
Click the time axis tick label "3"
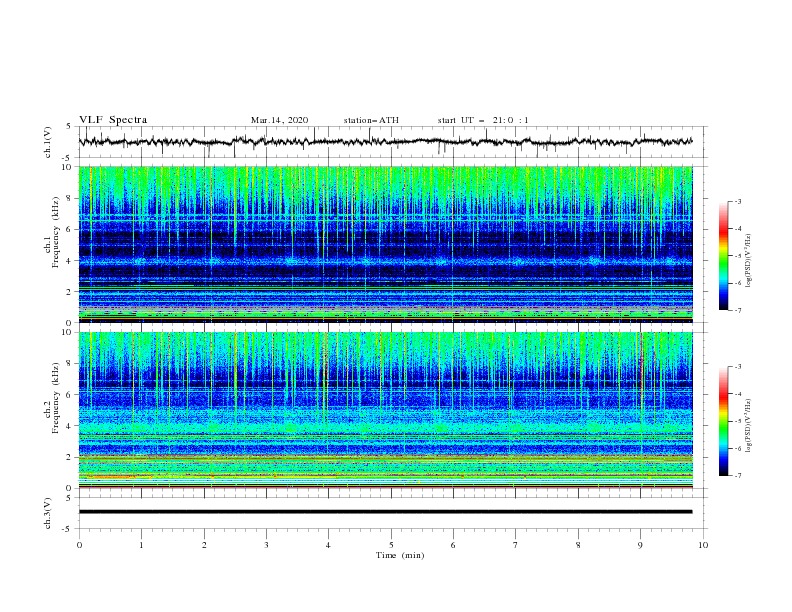click(266, 545)
